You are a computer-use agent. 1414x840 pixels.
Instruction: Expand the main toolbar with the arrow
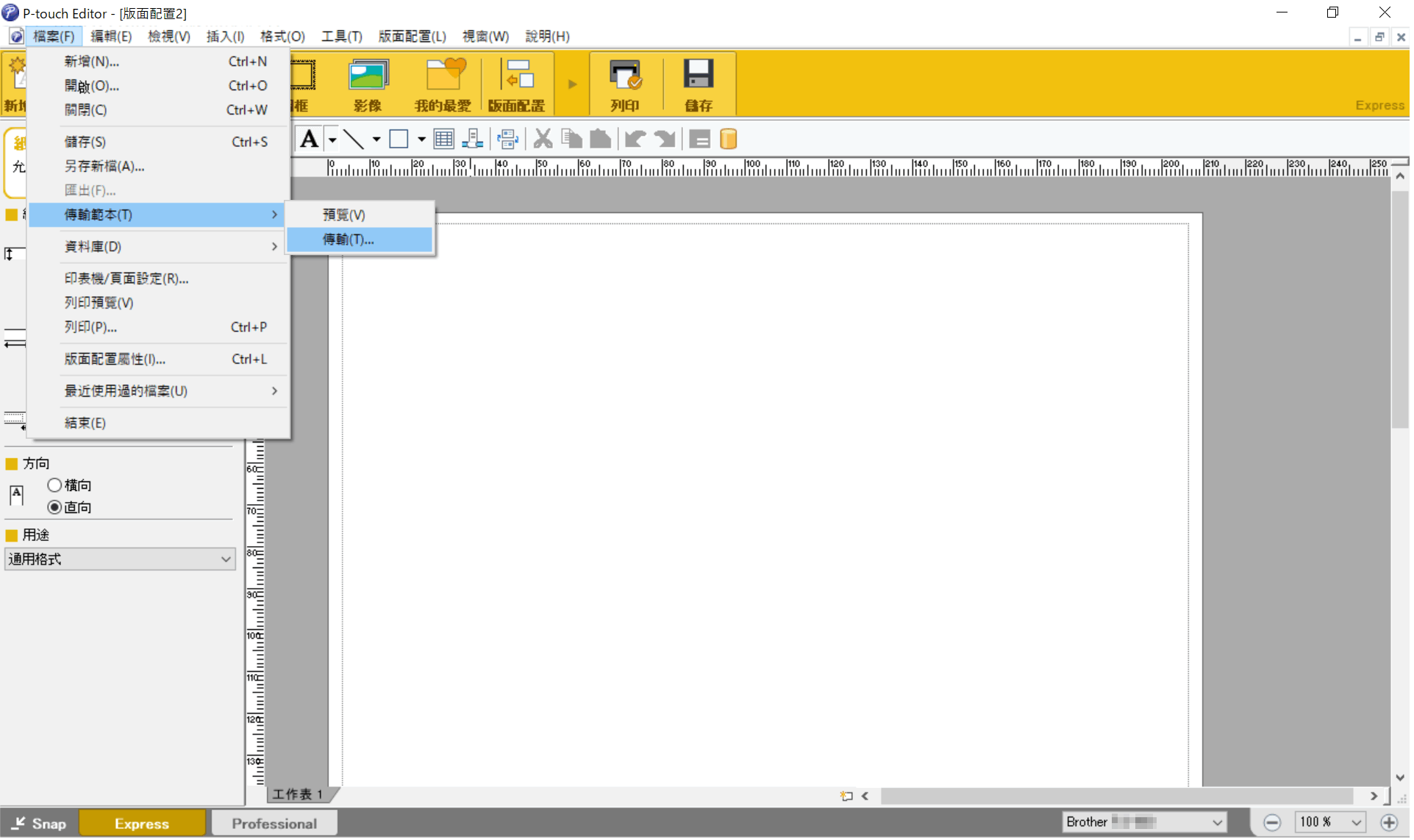tap(573, 85)
